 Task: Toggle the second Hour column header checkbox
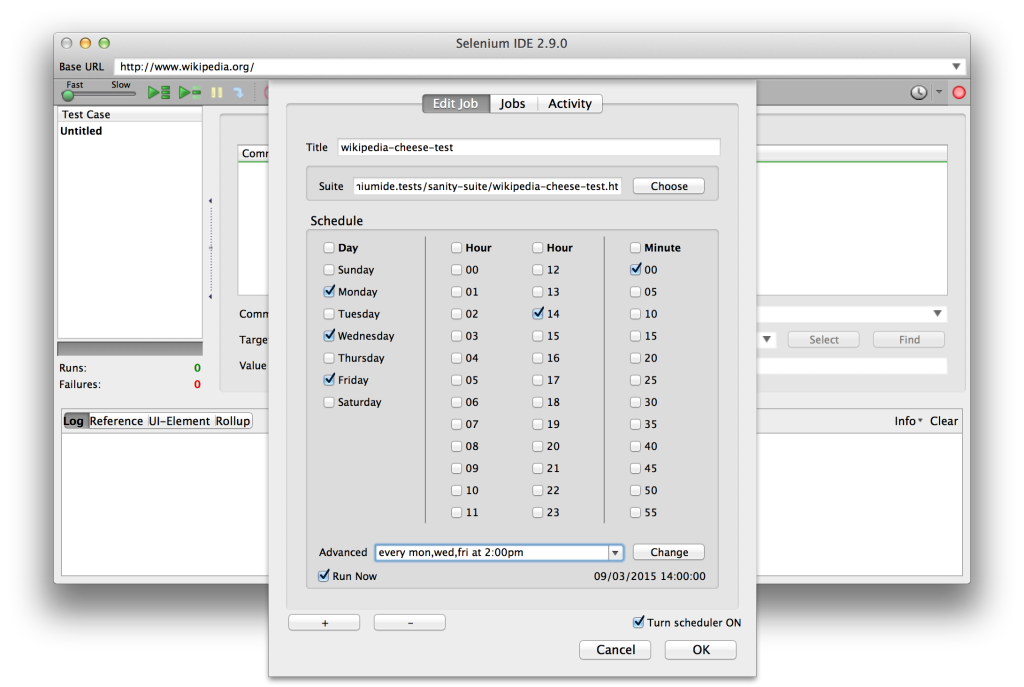pos(537,248)
